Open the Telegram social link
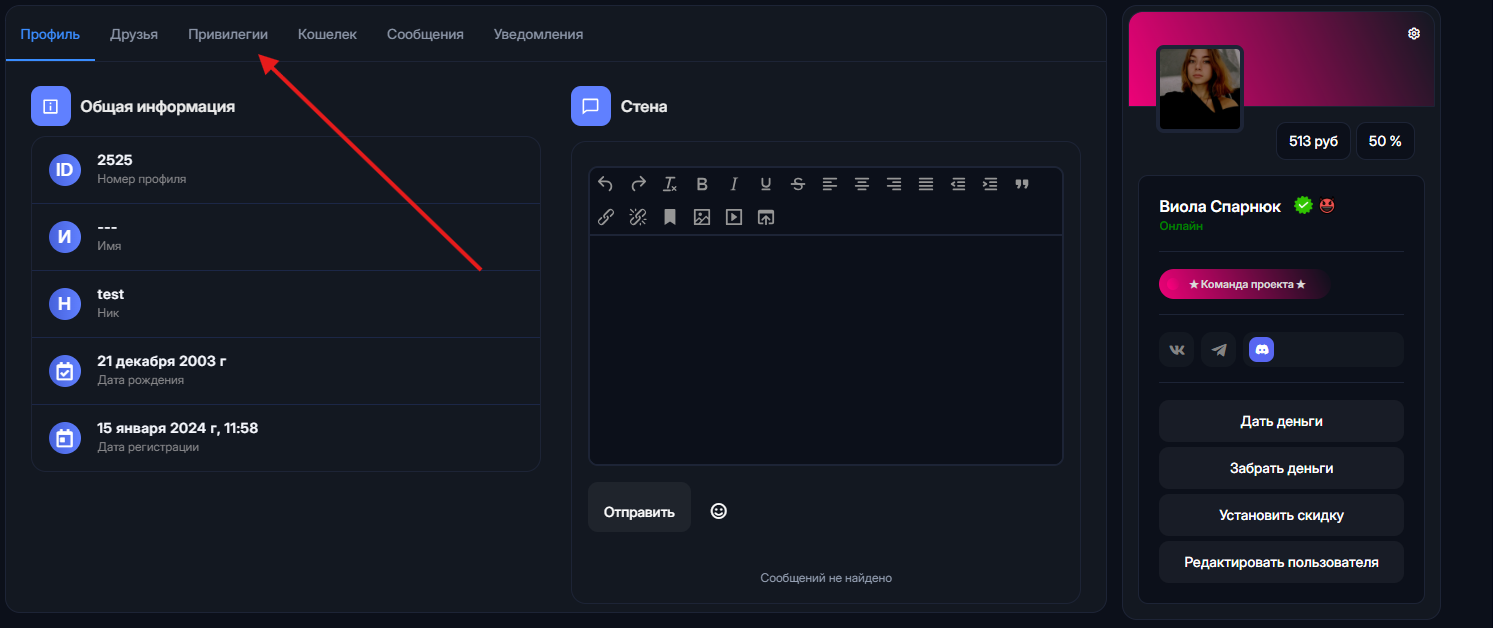Viewport: 1493px width, 628px height. (1218, 350)
